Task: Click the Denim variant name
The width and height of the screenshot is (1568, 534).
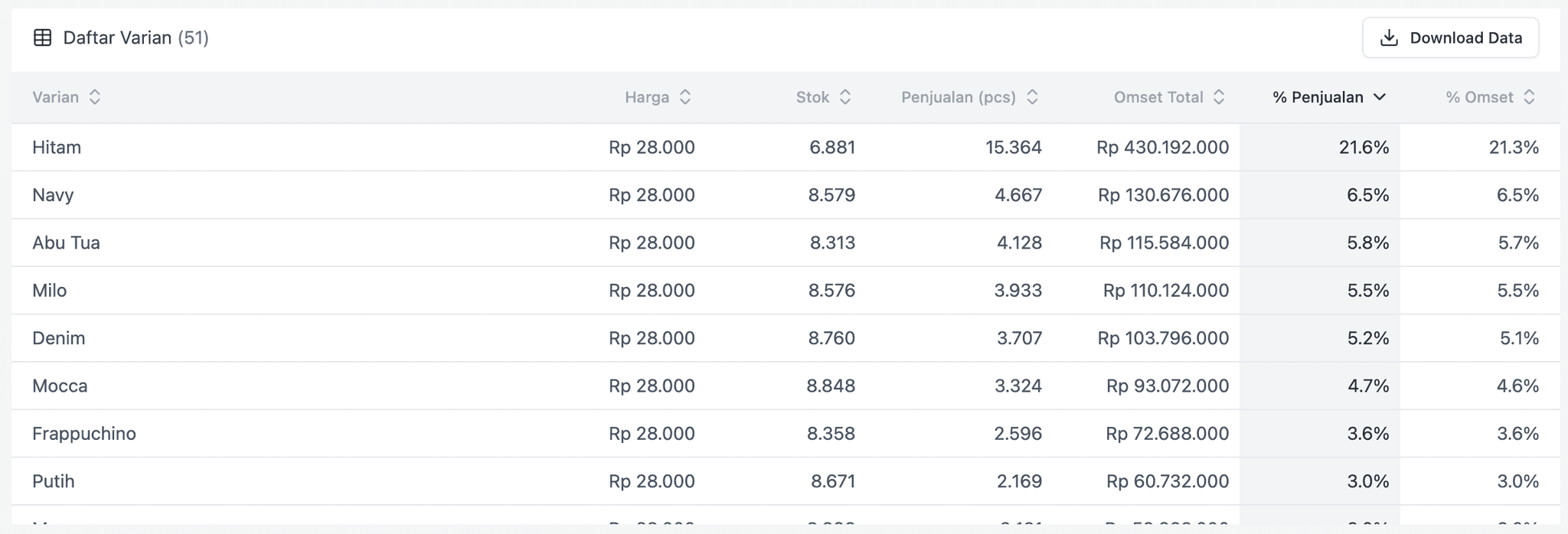Action: click(x=58, y=338)
